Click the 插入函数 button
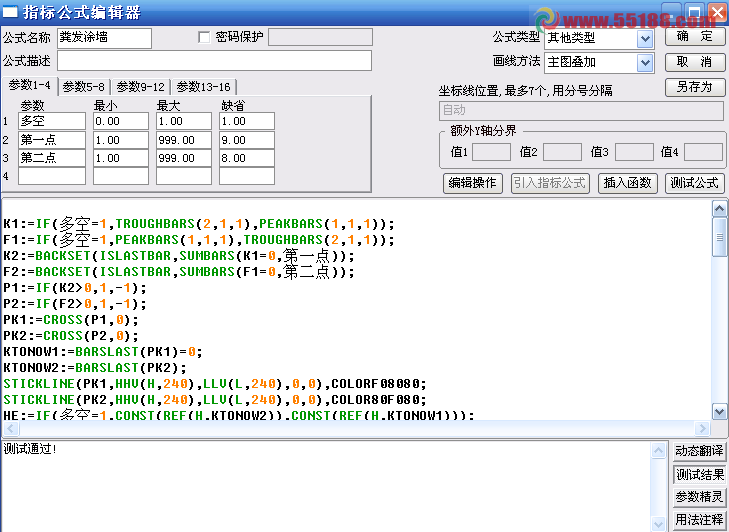729x532 pixels. 627,183
